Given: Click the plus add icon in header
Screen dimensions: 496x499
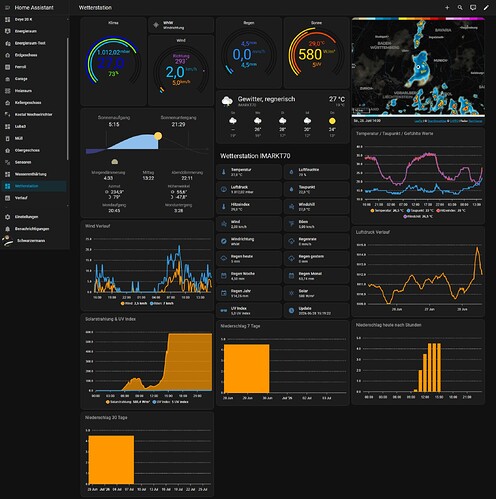Looking at the screenshot, I should tap(447, 8).
